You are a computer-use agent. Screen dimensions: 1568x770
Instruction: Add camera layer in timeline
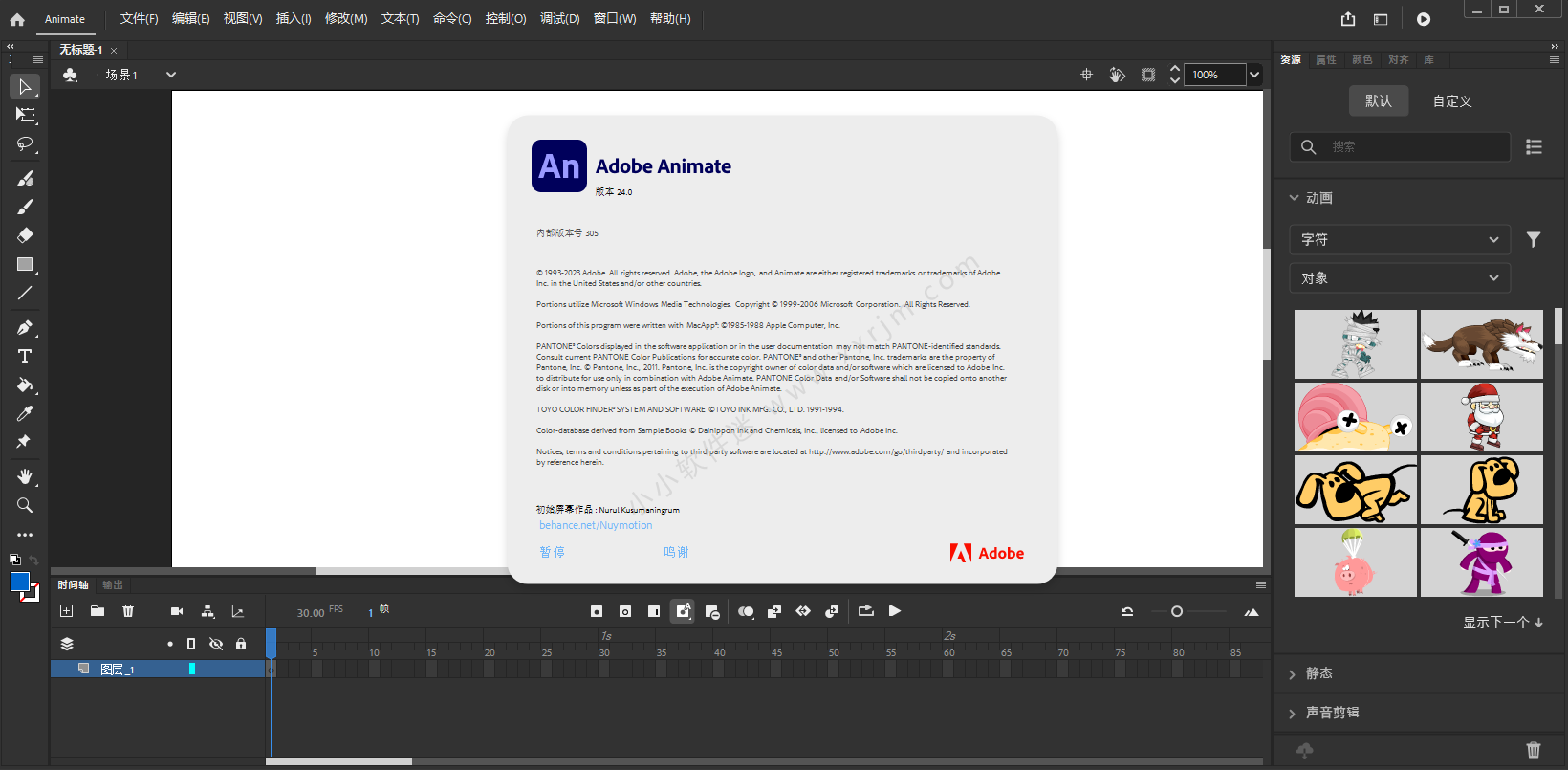coord(177,611)
